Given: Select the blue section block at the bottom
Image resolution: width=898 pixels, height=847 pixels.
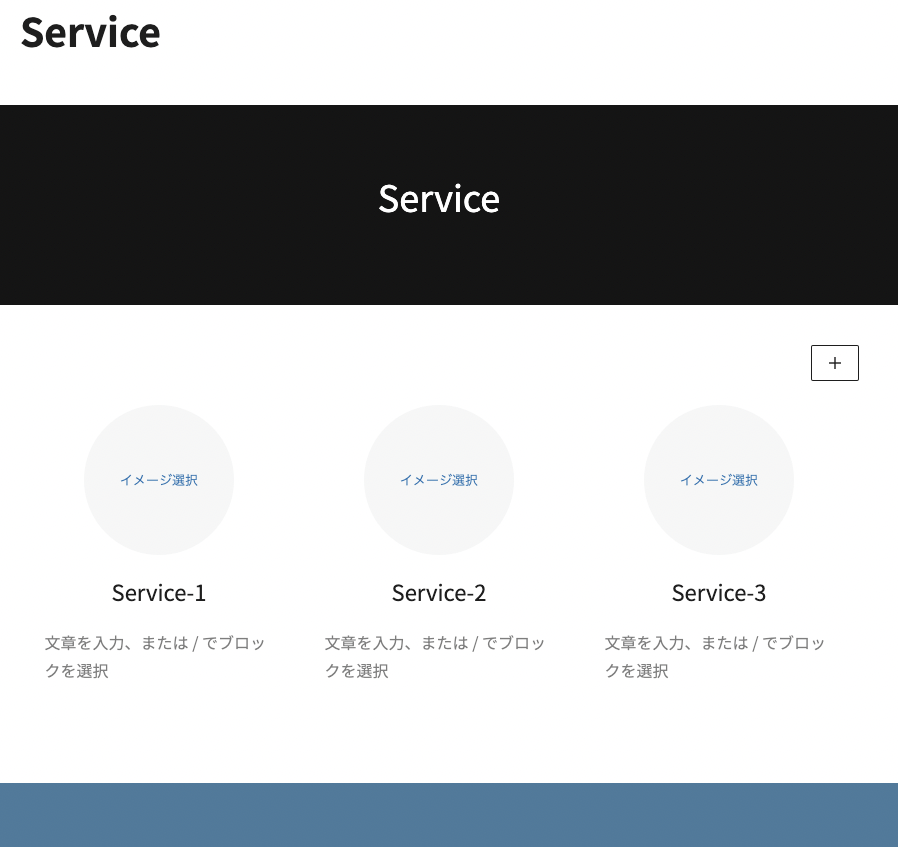Looking at the screenshot, I should 449,816.
